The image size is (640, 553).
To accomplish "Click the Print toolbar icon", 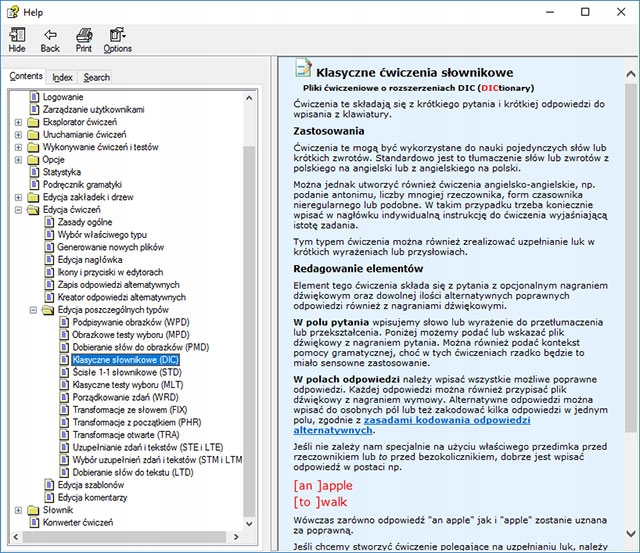I will pos(83,40).
